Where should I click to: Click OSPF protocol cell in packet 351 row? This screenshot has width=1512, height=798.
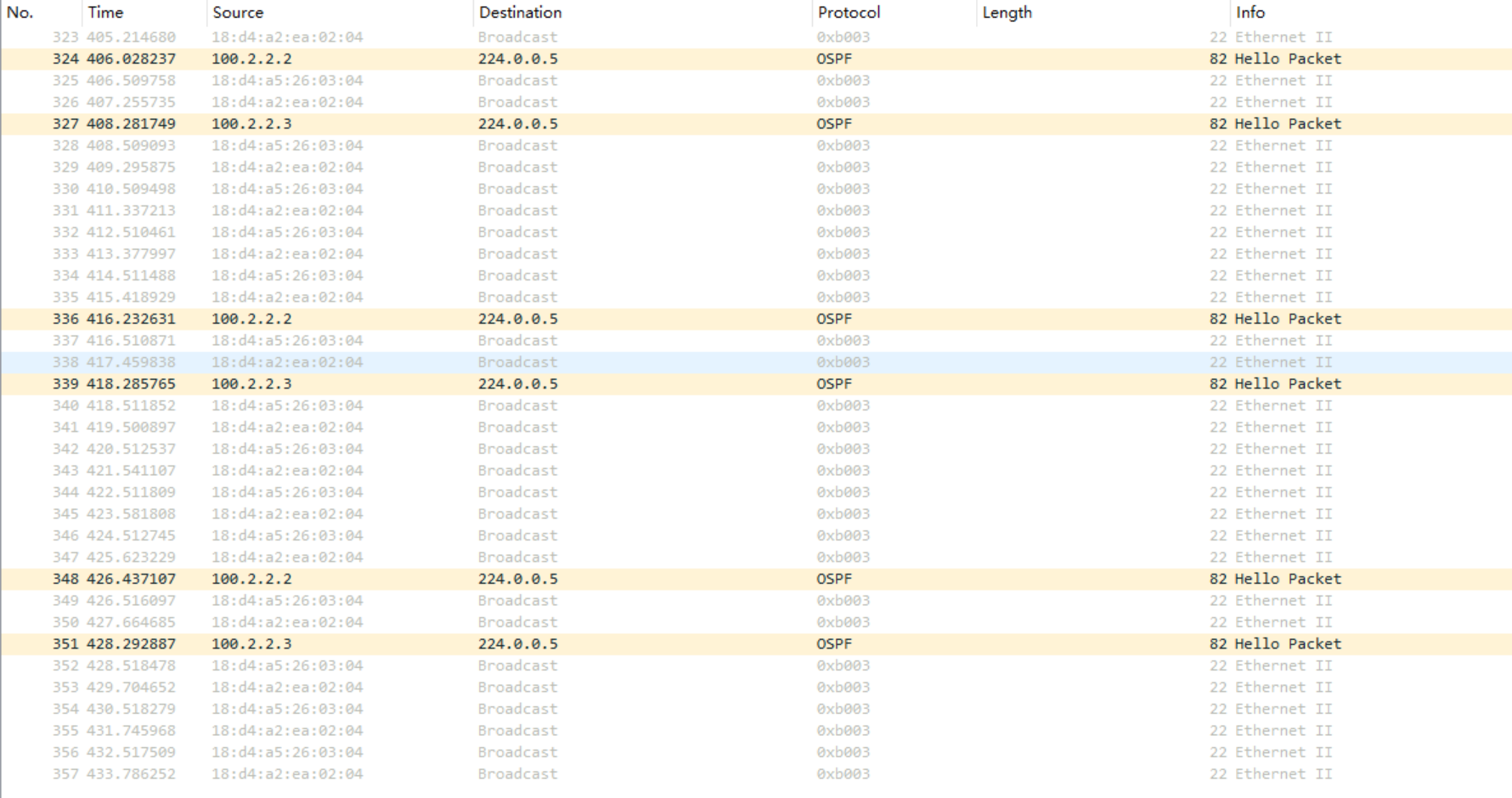click(x=834, y=644)
